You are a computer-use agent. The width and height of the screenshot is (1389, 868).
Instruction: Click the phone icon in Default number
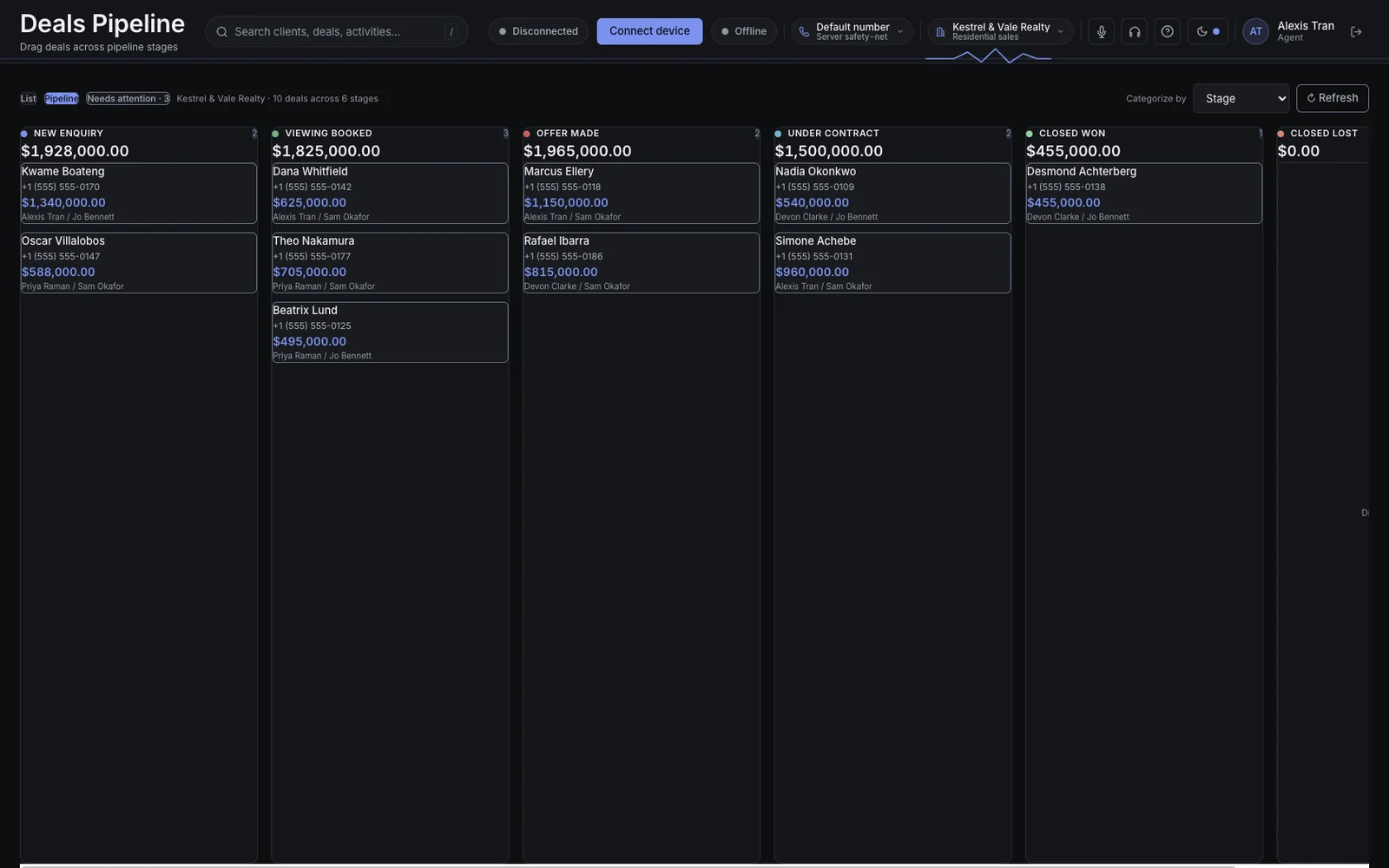tap(804, 31)
